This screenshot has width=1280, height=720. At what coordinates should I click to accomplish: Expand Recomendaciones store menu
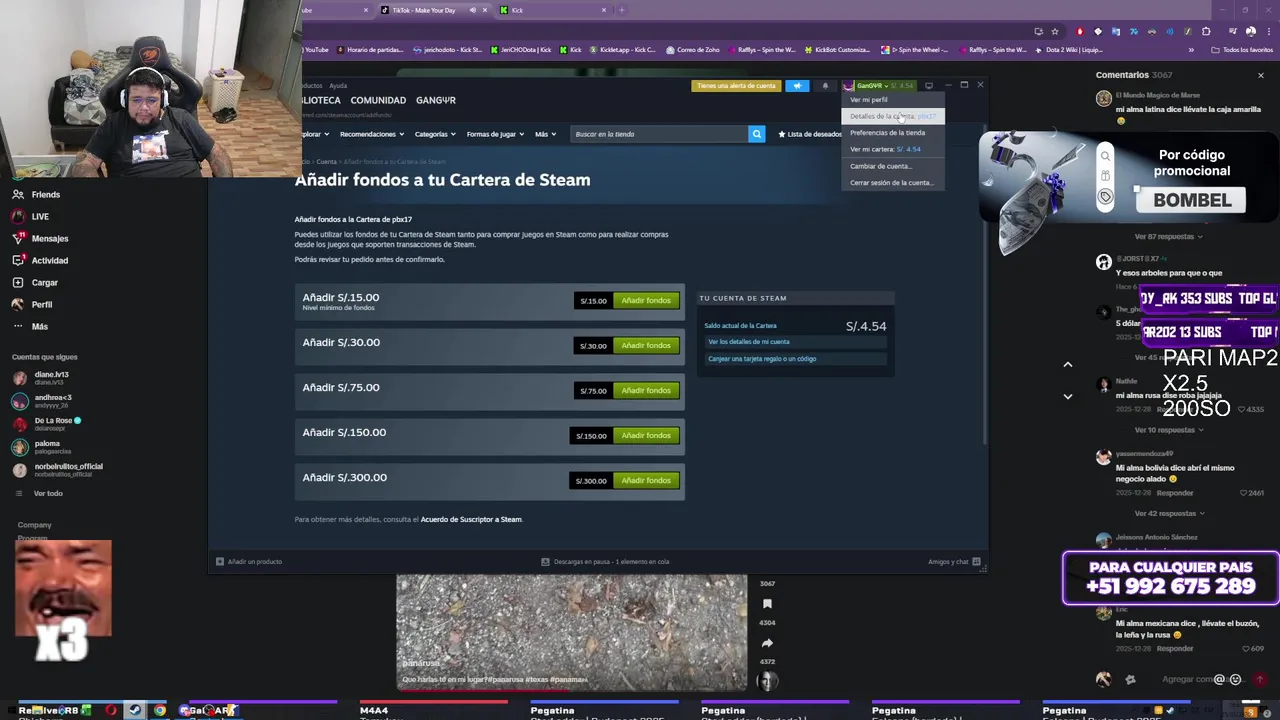click(x=371, y=134)
